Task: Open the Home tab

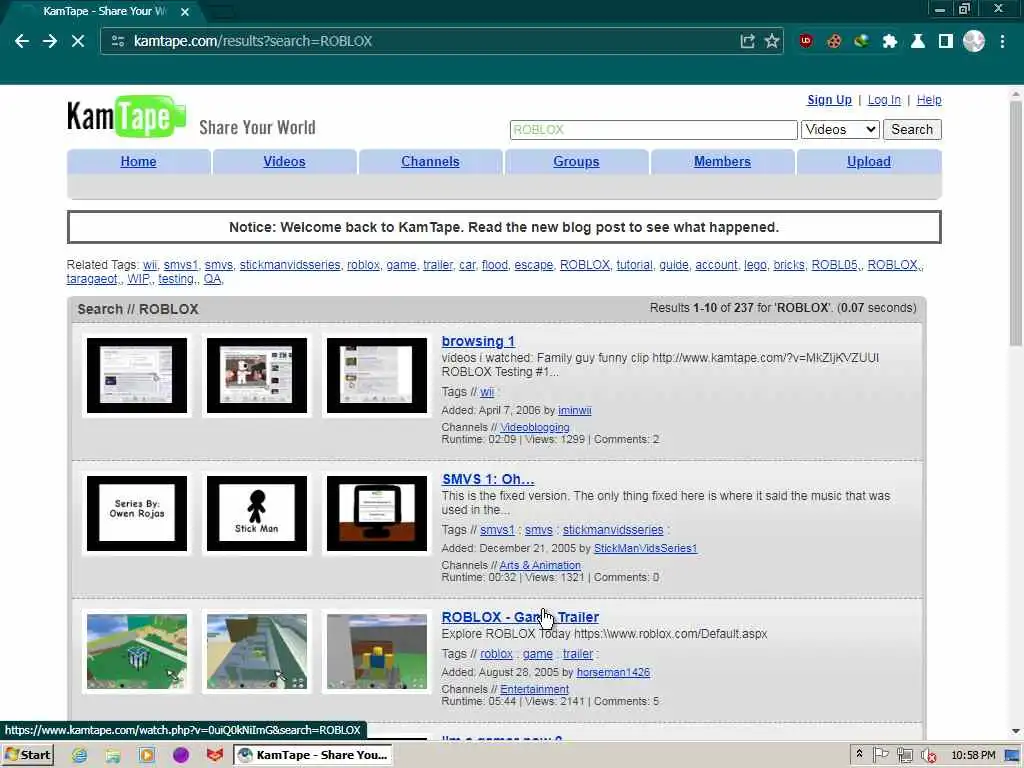Action: point(138,161)
